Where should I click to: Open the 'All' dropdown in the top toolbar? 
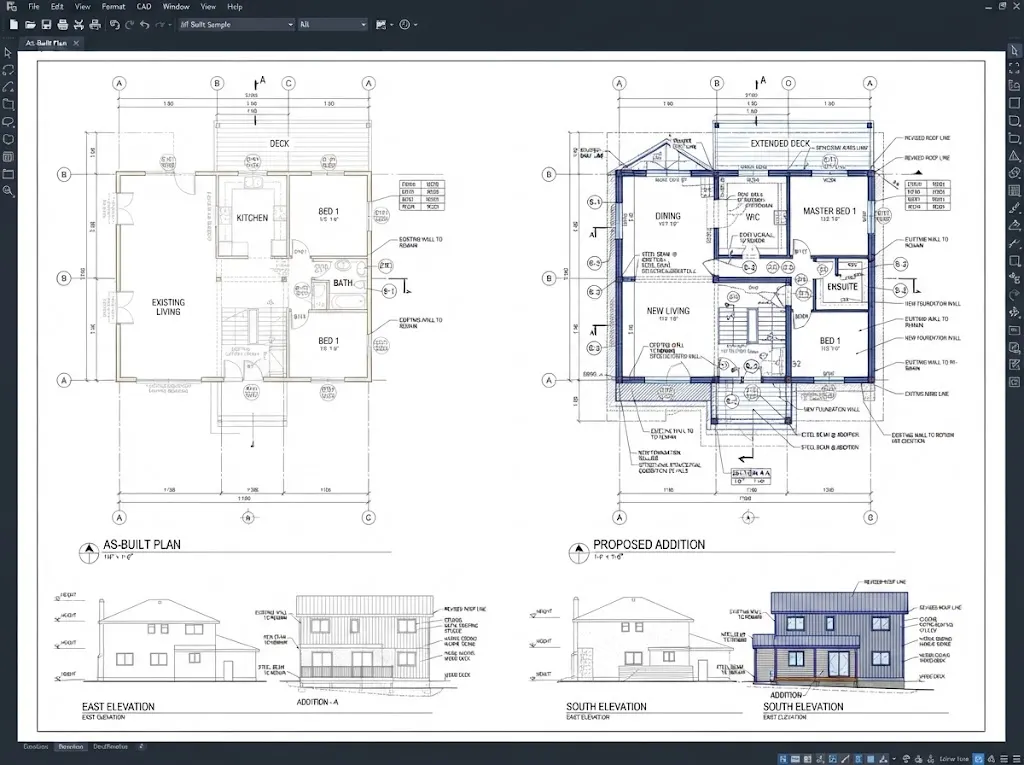[x=333, y=25]
